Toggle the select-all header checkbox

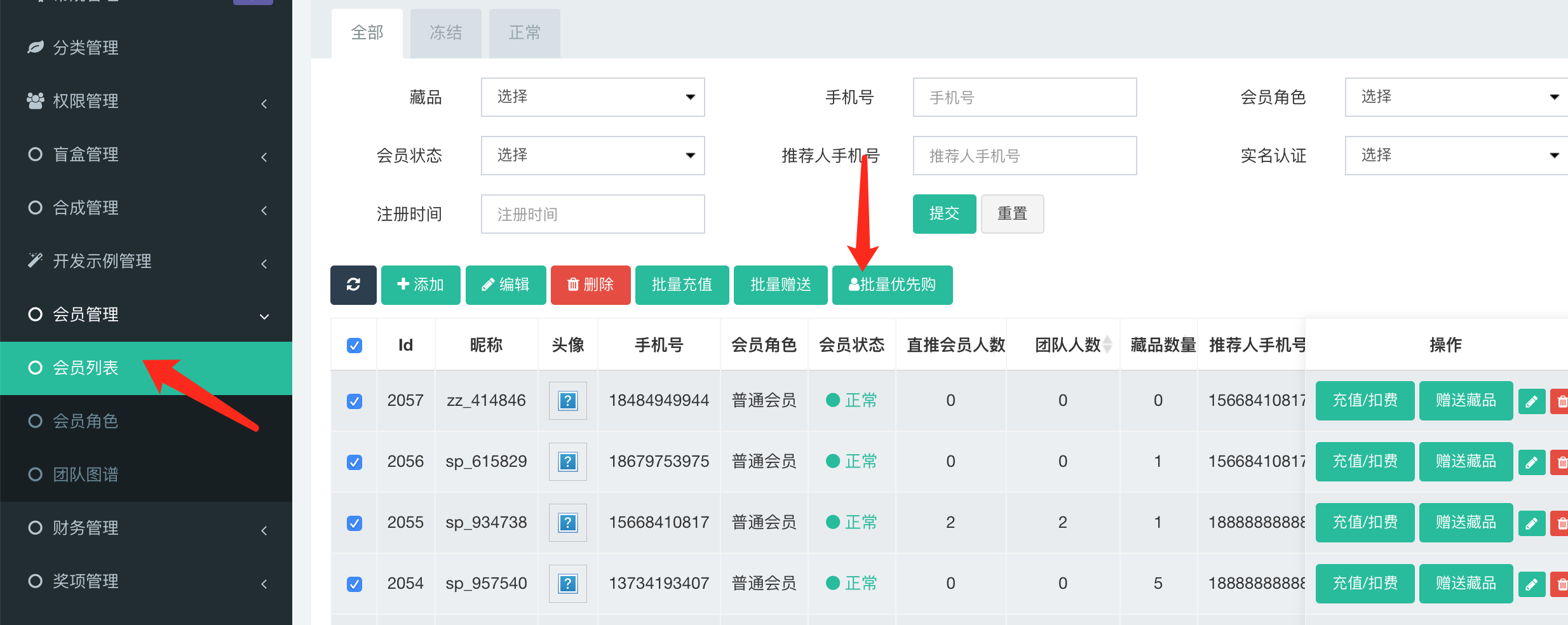coord(355,346)
